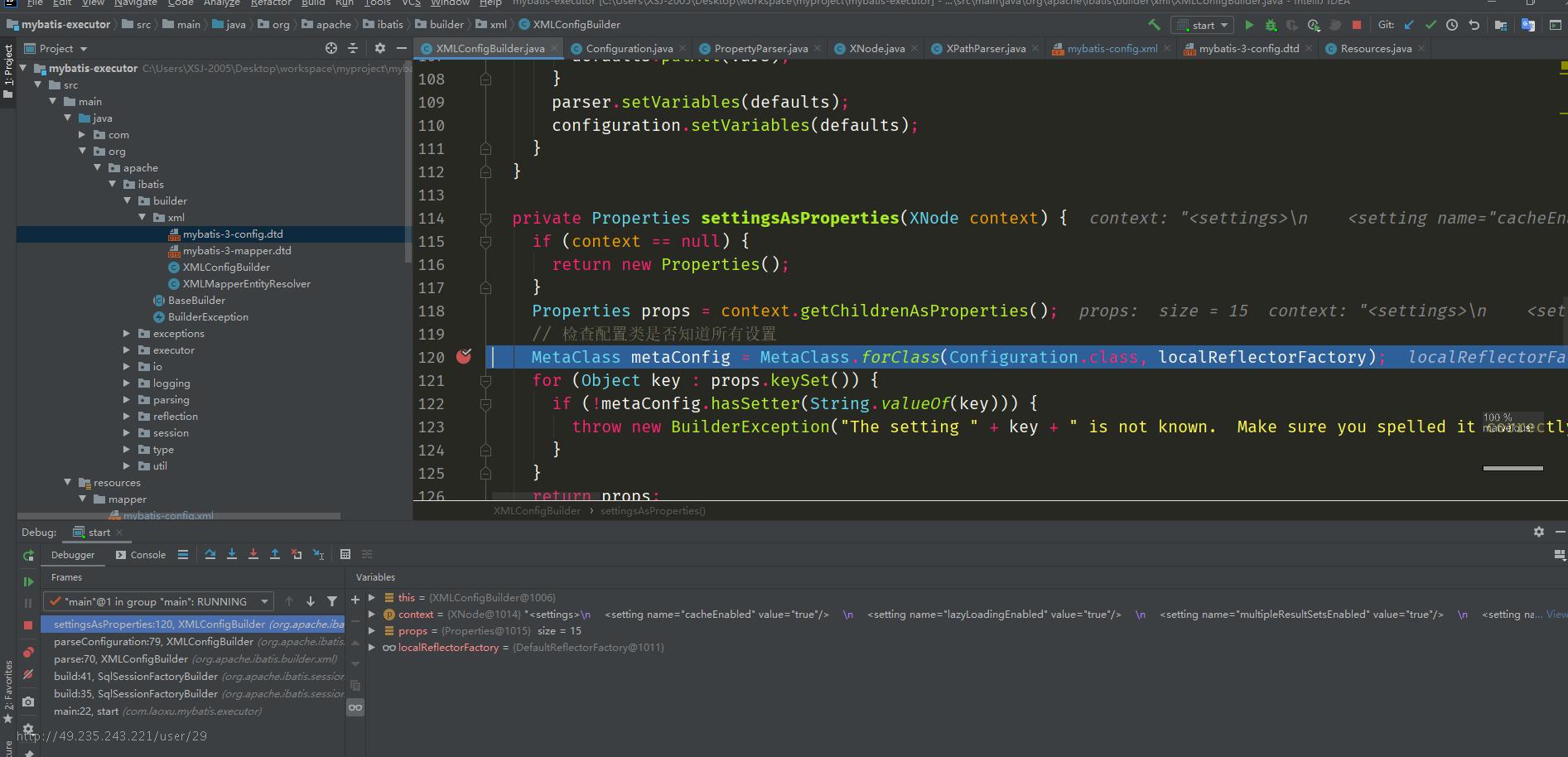This screenshot has height=757, width=1568.
Task: Expand the 'this' variable node in the Variables panel
Action: click(372, 597)
